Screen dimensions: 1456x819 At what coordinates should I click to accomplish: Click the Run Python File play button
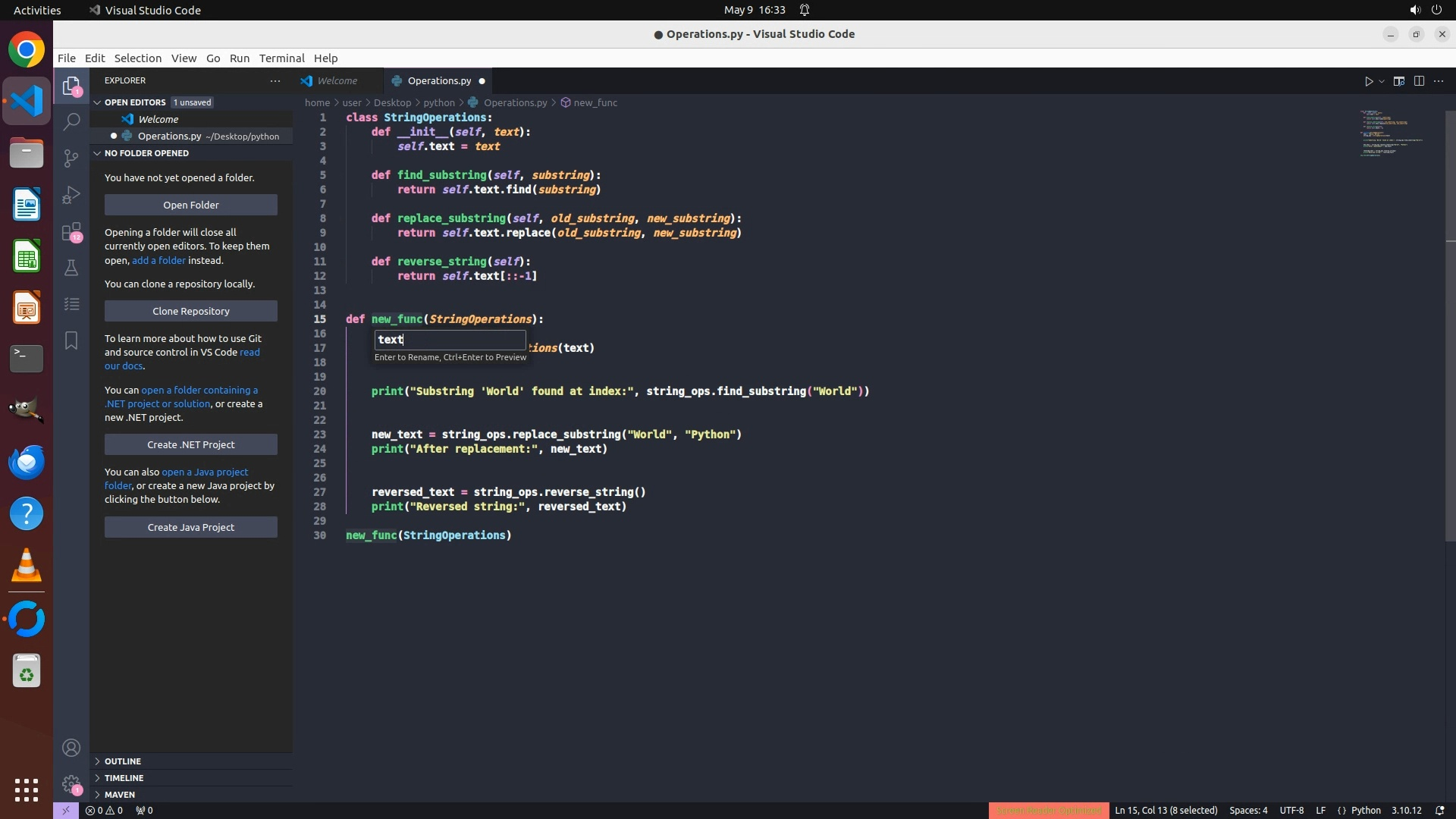tap(1369, 81)
